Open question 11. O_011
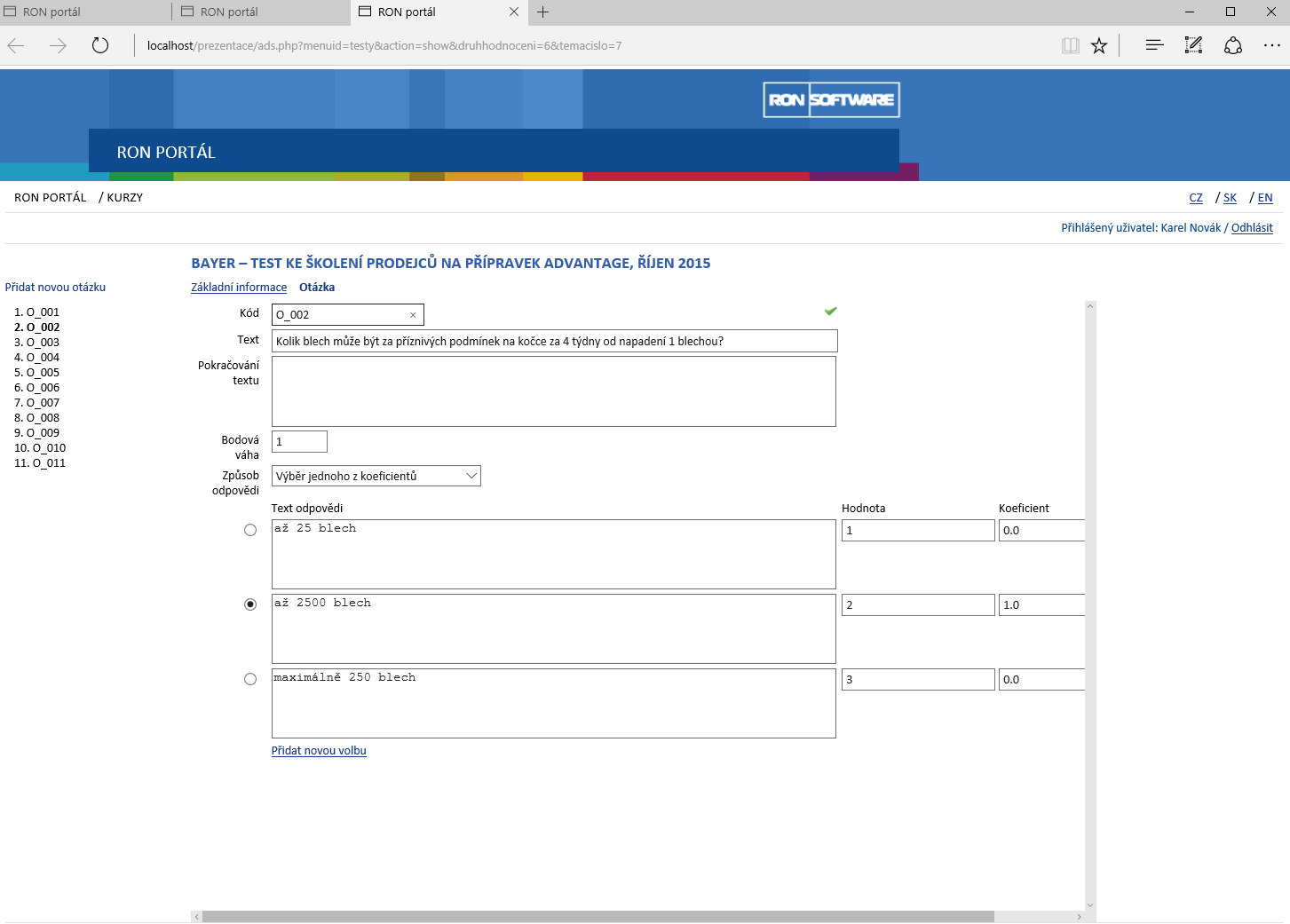This screenshot has height=924, width=1290. (x=40, y=463)
